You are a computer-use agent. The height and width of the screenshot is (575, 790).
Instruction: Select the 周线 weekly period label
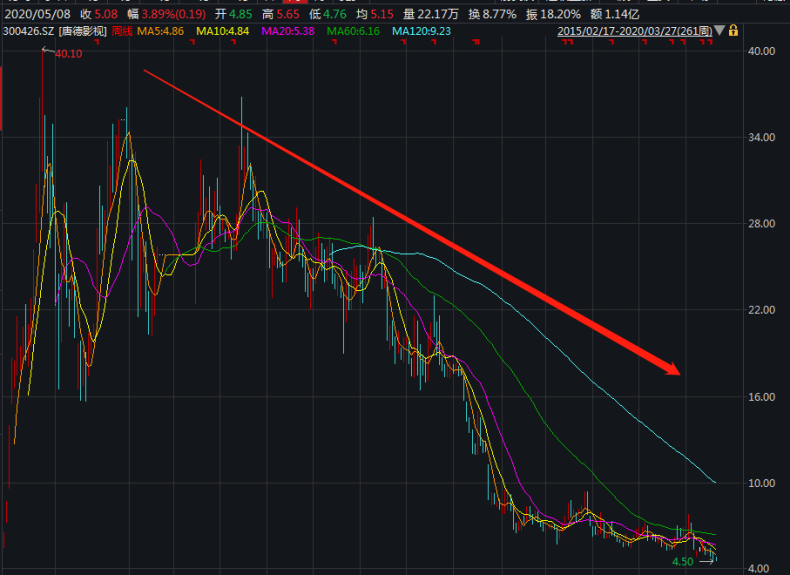(121, 31)
